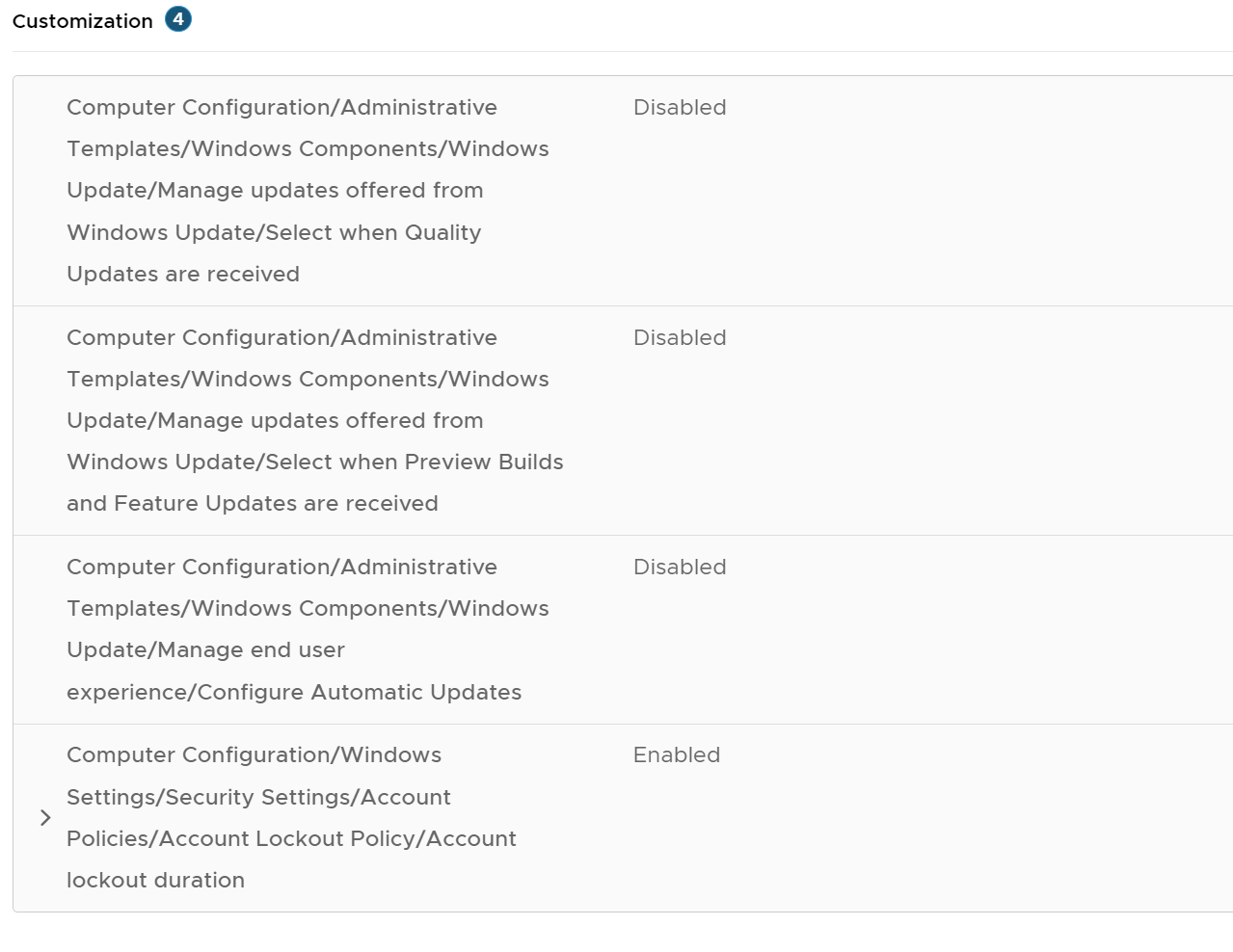
Task: Click the Enabled status of Account lockout duration
Action: pyautogui.click(x=676, y=754)
